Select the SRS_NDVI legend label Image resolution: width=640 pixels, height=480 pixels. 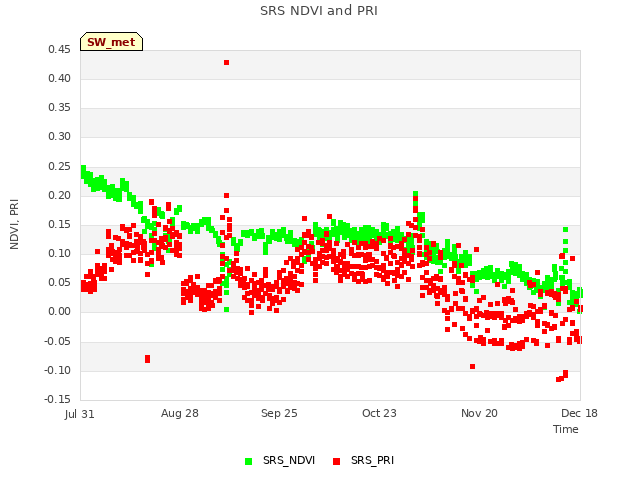[x=289, y=460]
